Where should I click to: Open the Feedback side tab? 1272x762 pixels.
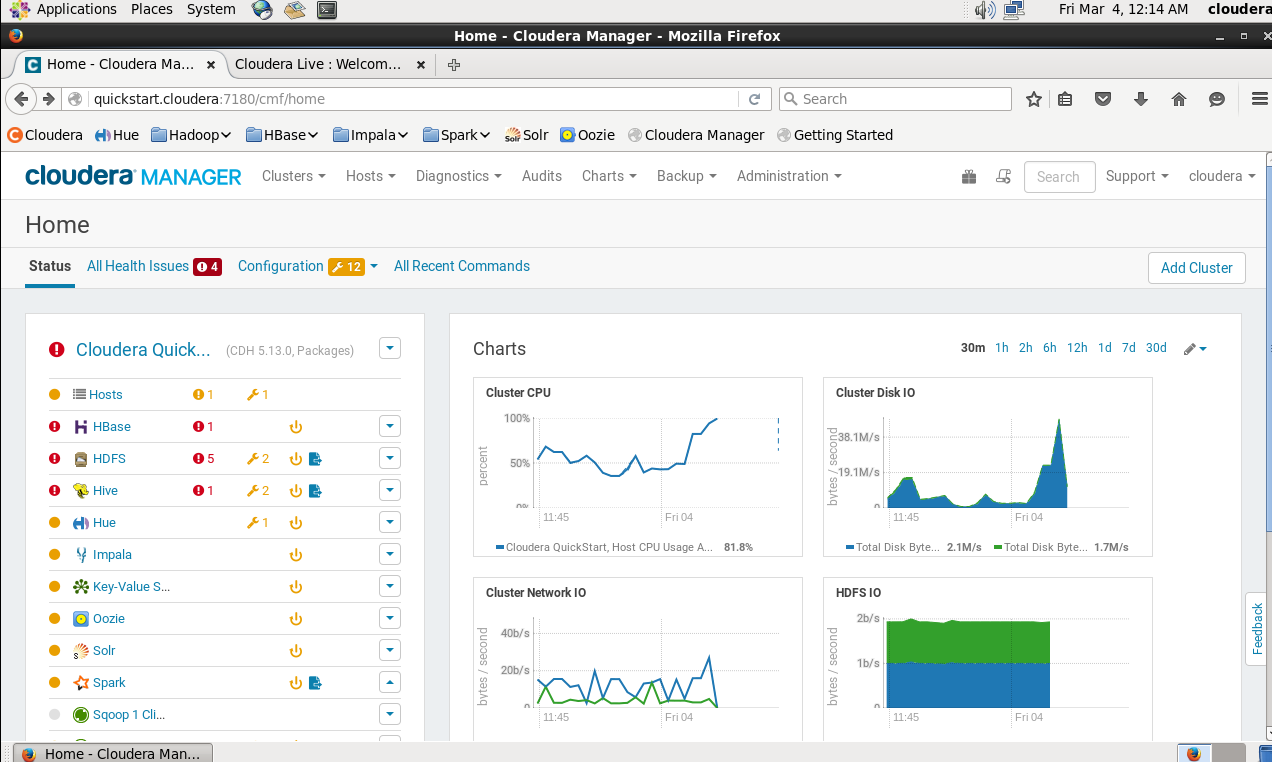1258,629
